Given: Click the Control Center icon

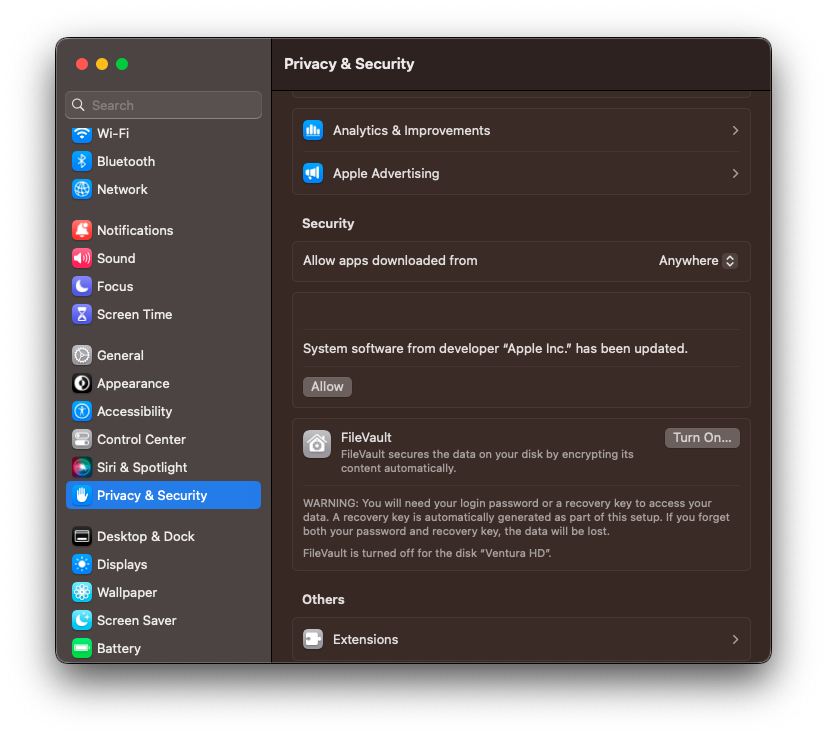Looking at the screenshot, I should point(82,439).
